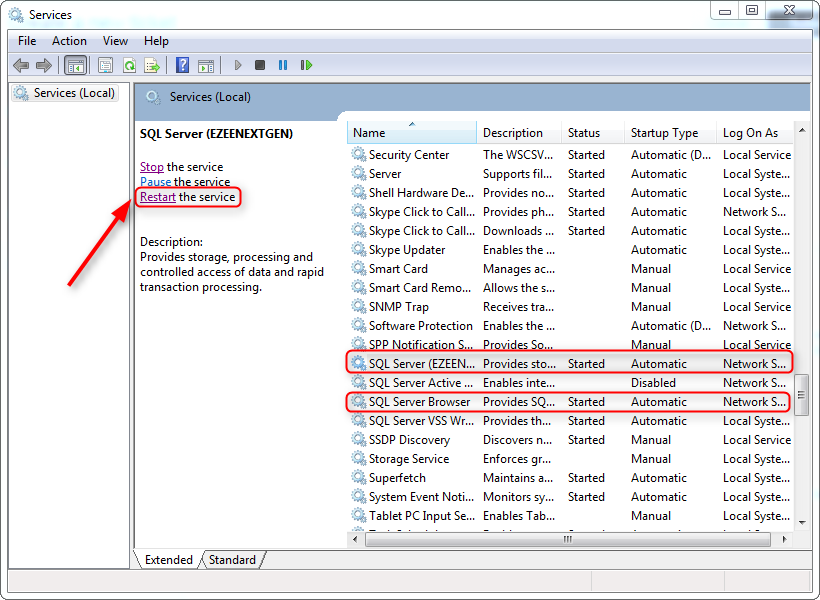
Task: Select the gear icon of SNMP Trap
Action: (359, 307)
